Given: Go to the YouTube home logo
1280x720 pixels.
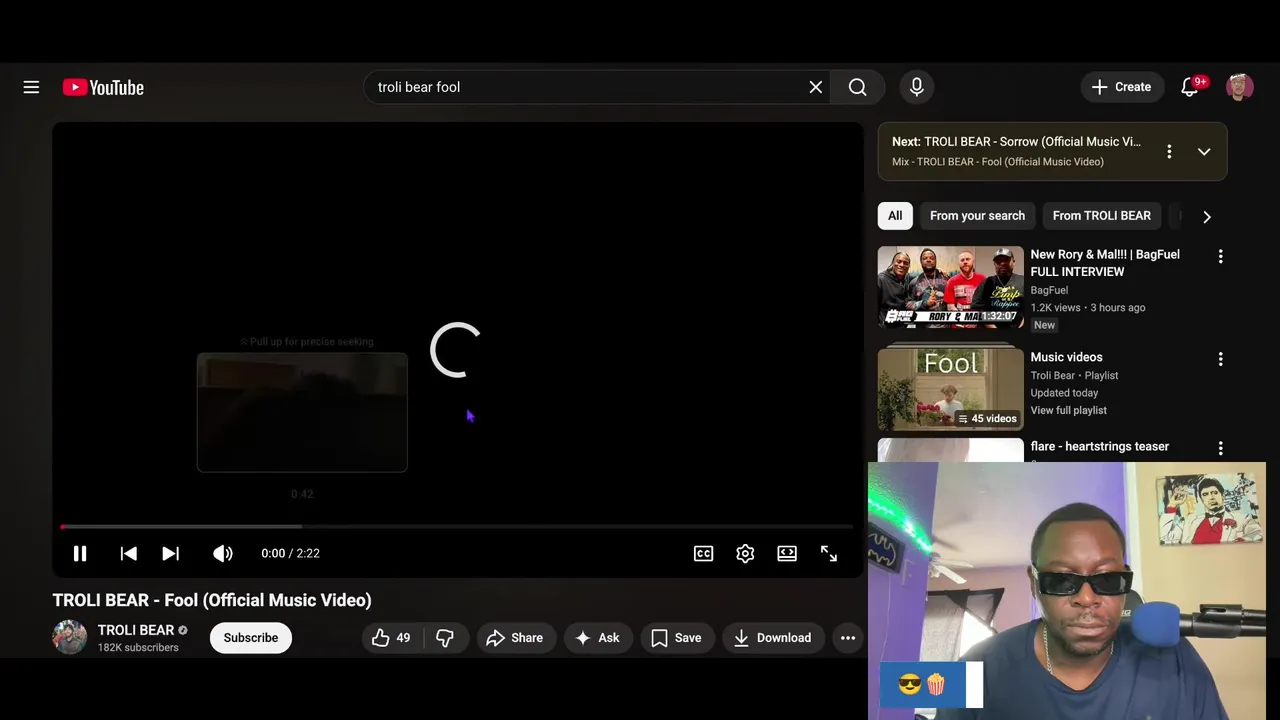Looking at the screenshot, I should [x=103, y=87].
